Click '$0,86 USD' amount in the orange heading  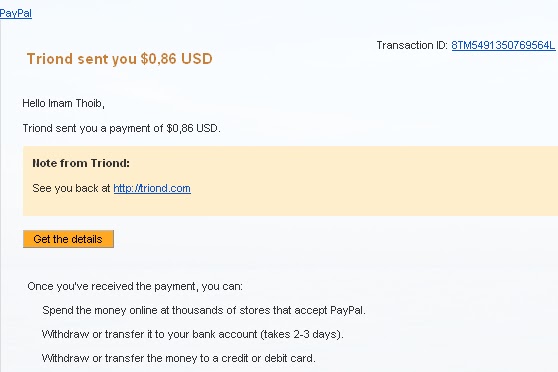coord(177,59)
